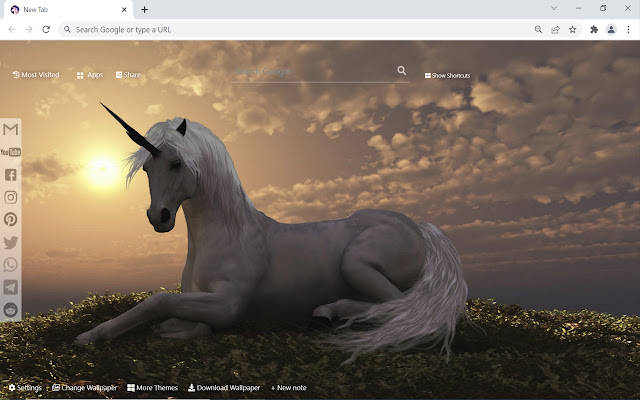This screenshot has width=640, height=400.
Task: Open WhatsApp sidebar shortcut
Action: pyautogui.click(x=11, y=264)
